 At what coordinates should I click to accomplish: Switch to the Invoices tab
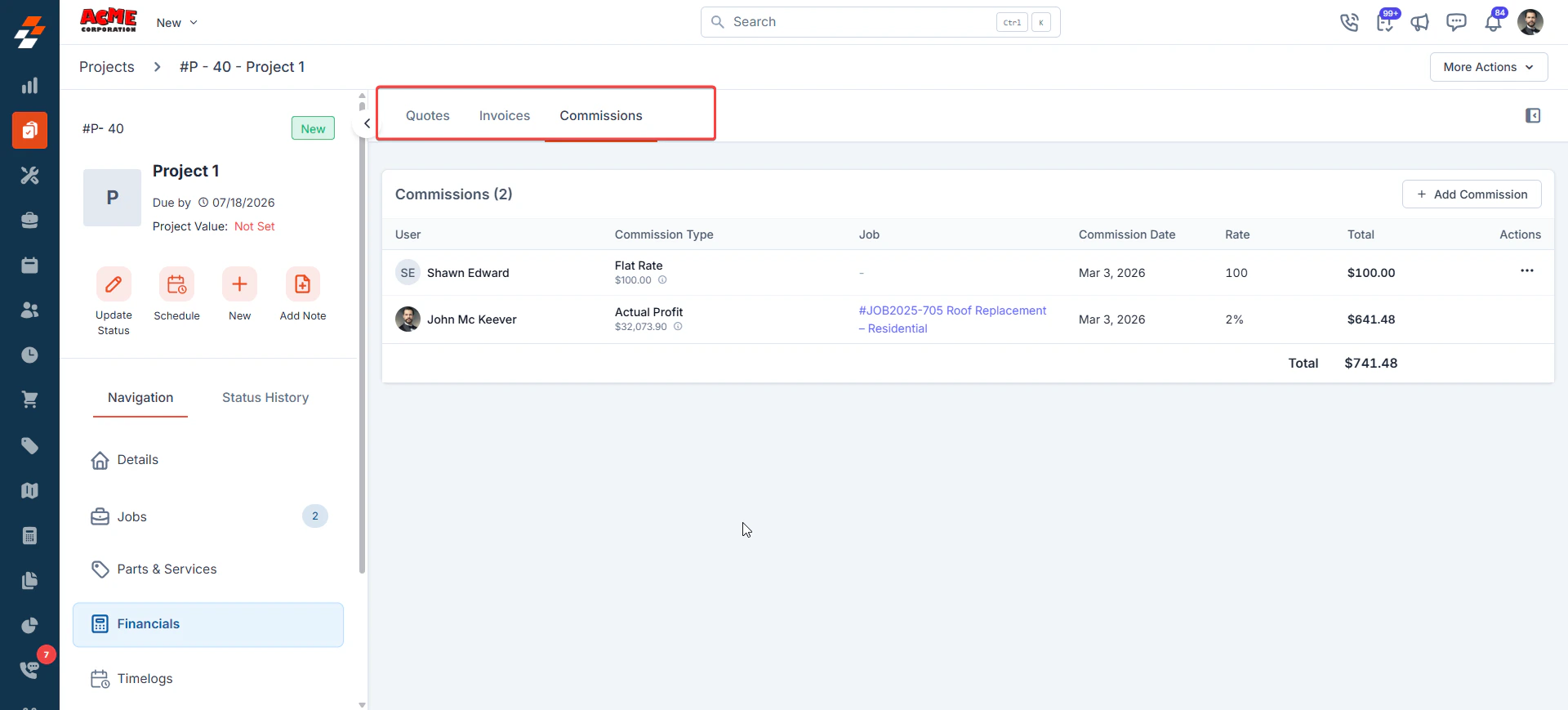click(x=504, y=115)
